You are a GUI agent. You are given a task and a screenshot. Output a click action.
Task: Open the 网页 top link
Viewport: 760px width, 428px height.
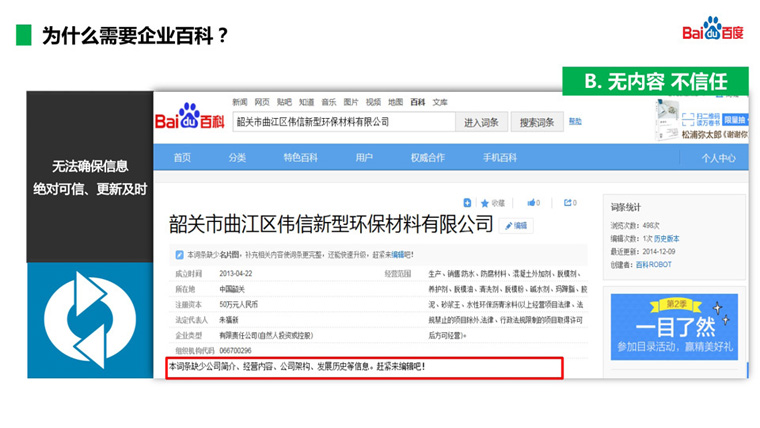(x=262, y=102)
